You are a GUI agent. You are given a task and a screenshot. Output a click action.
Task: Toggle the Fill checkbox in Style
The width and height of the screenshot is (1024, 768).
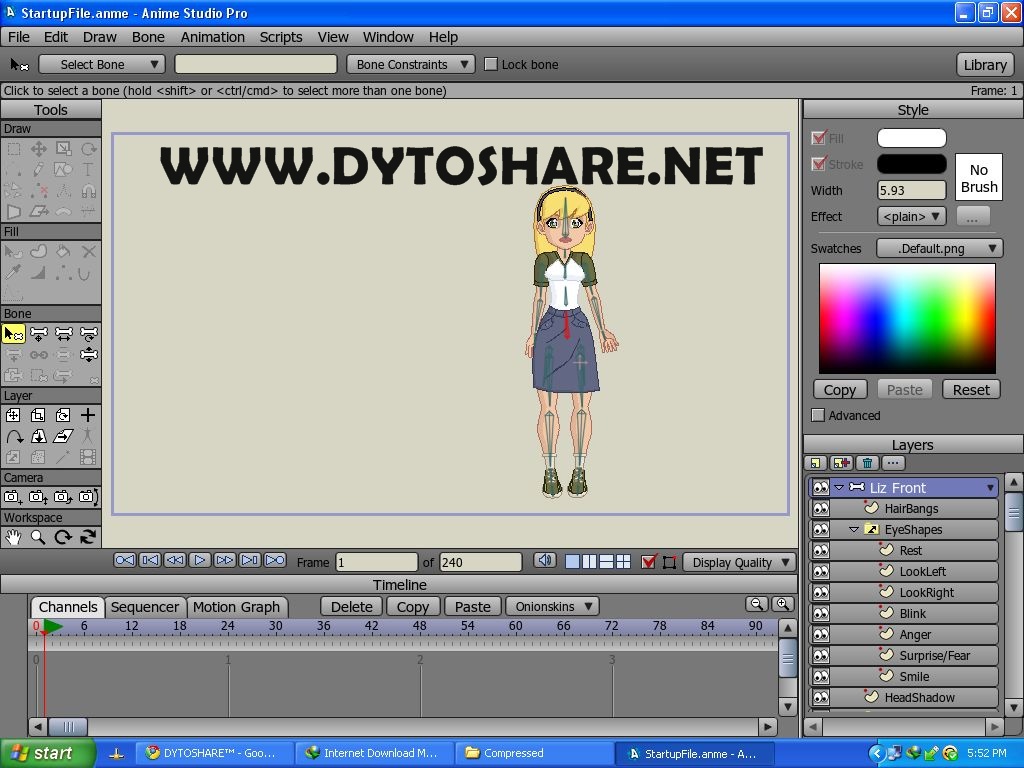coord(818,137)
